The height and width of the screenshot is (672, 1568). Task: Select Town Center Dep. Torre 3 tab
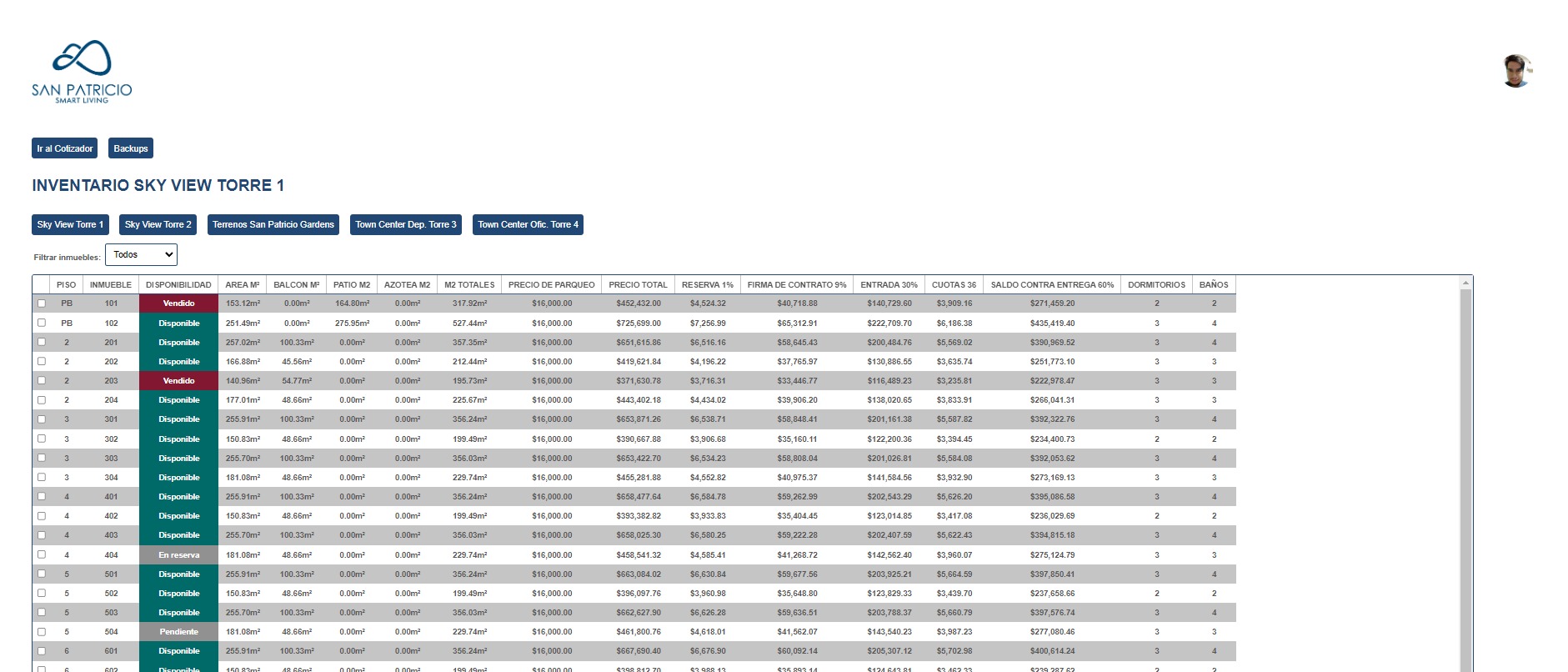click(406, 224)
